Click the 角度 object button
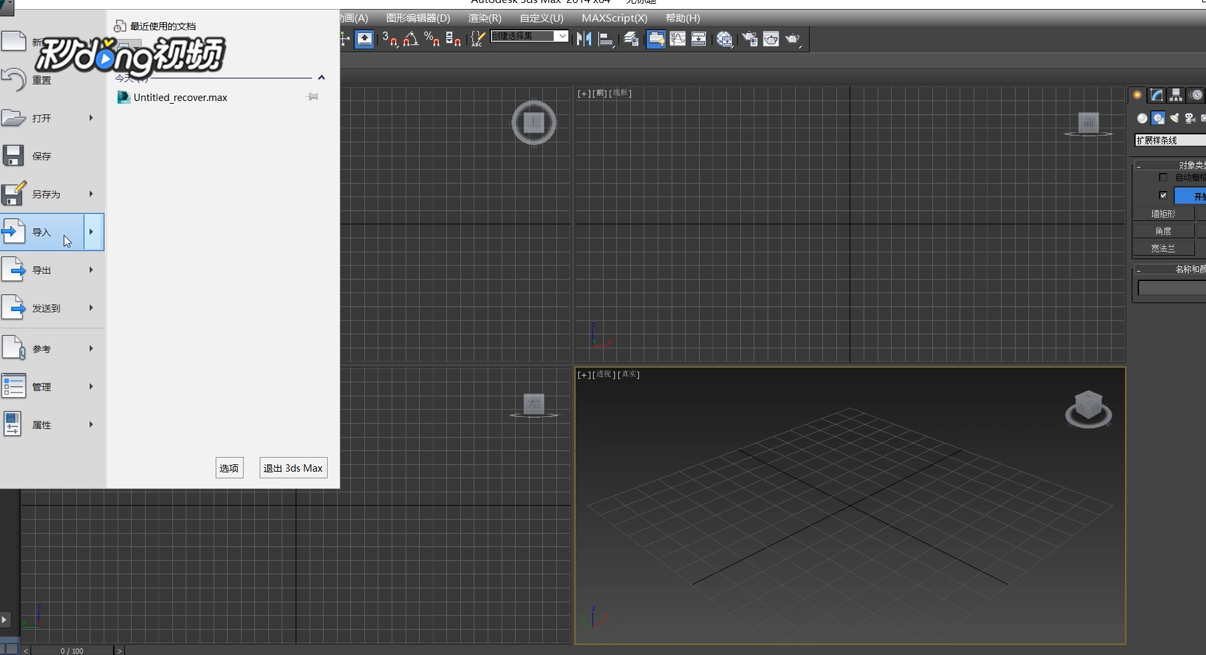The image size is (1206, 655). tap(1164, 231)
